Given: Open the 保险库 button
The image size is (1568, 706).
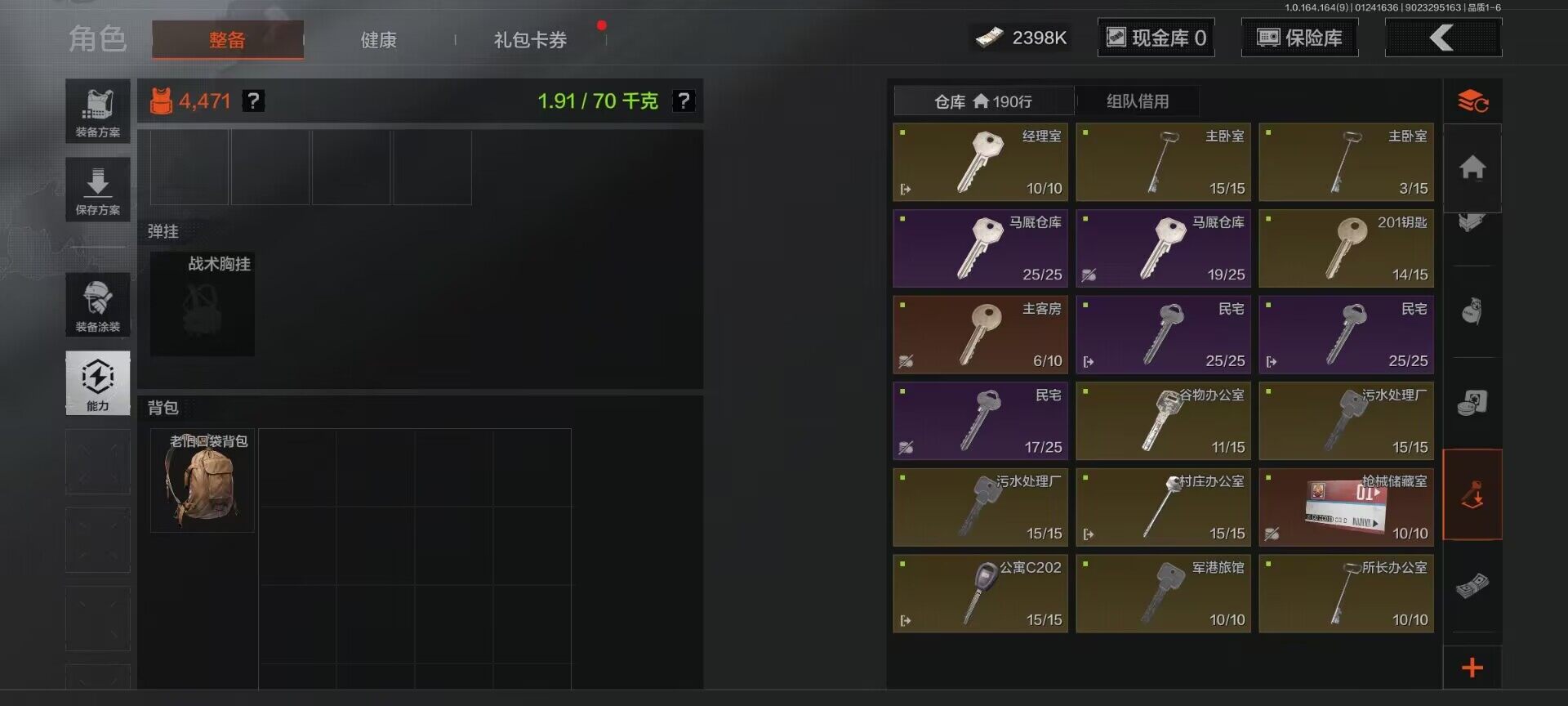Looking at the screenshot, I should (1299, 38).
